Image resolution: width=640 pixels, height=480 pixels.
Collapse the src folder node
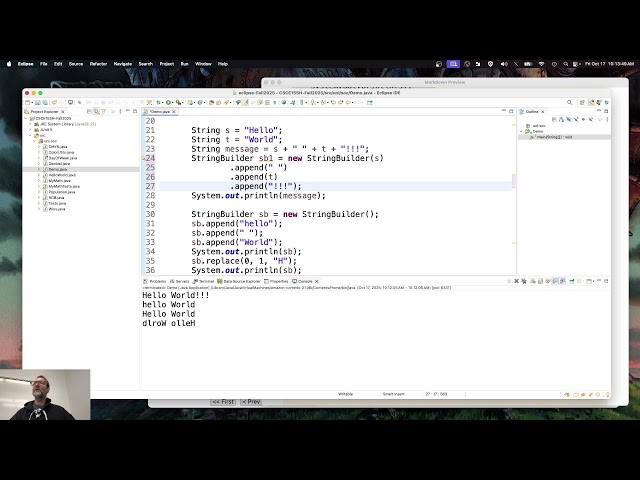tap(30, 135)
